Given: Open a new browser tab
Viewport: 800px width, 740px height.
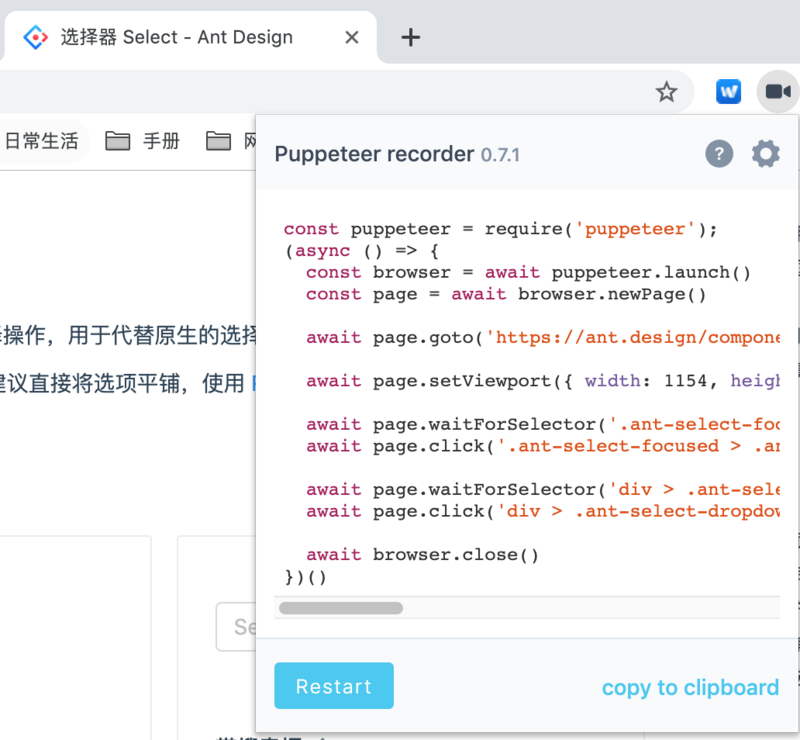Looking at the screenshot, I should [411, 37].
